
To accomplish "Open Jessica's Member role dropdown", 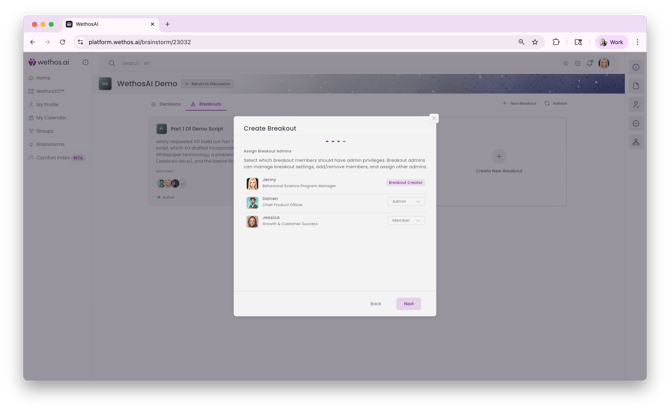I will tap(405, 220).
